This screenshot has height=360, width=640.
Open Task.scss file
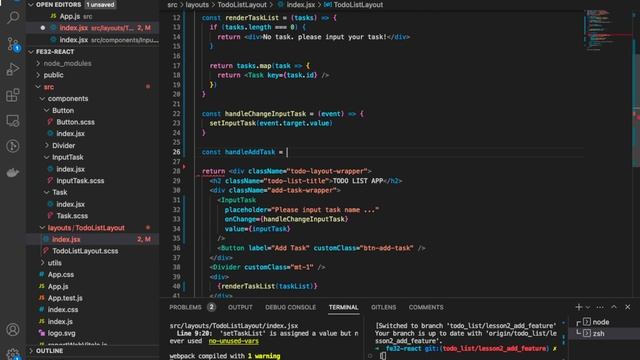coord(93,216)
